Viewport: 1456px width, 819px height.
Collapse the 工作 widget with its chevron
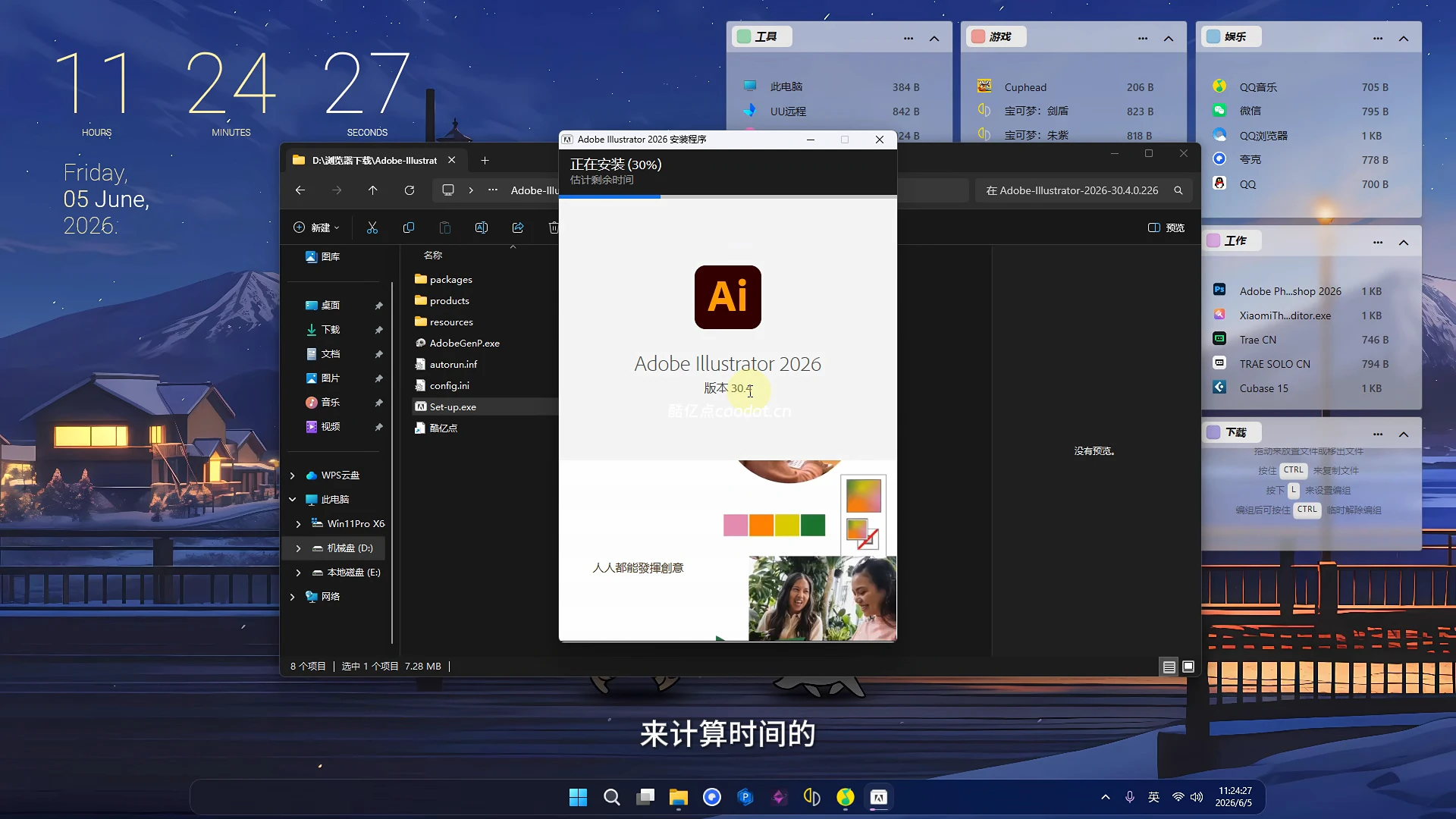(x=1404, y=242)
